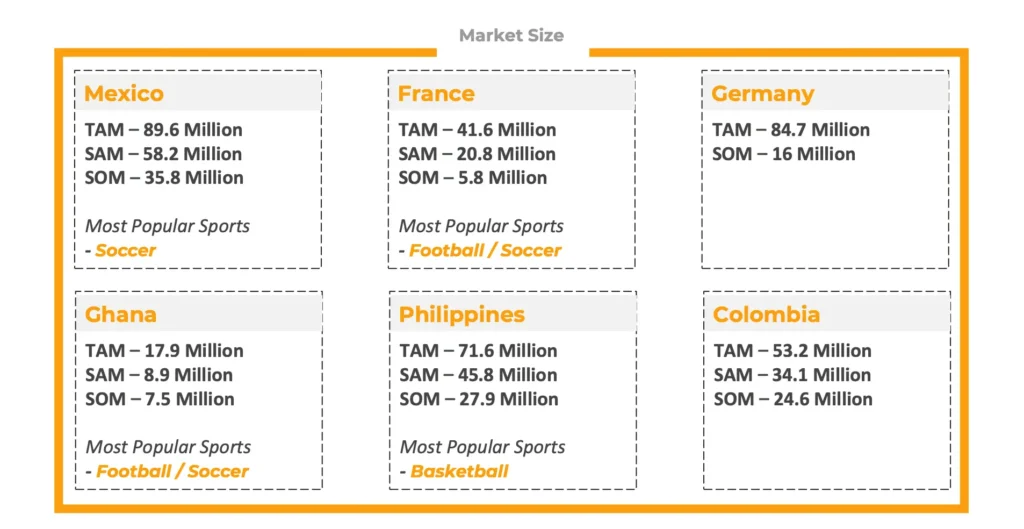Select the Philippines country heading

(x=461, y=315)
